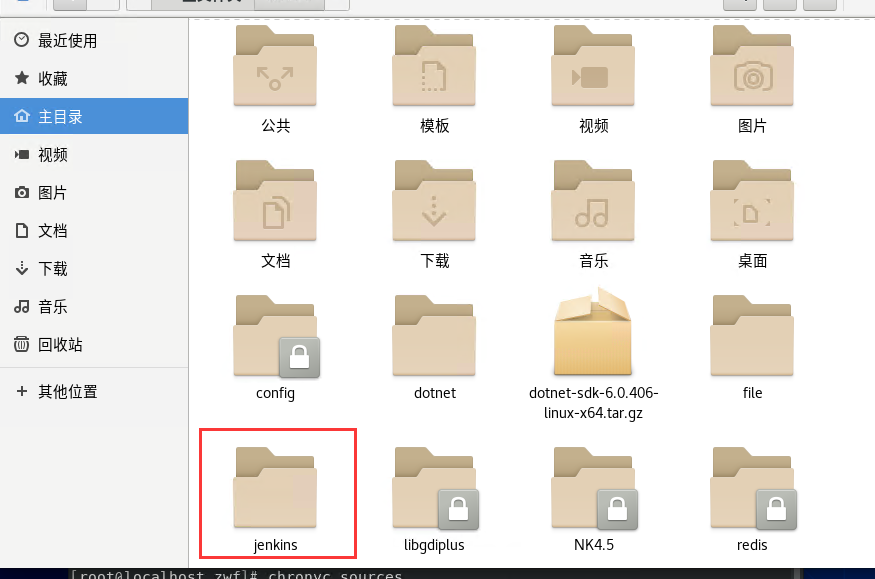Screen dimensions: 875x579
Task: Open the locked config folder
Action: click(275, 333)
